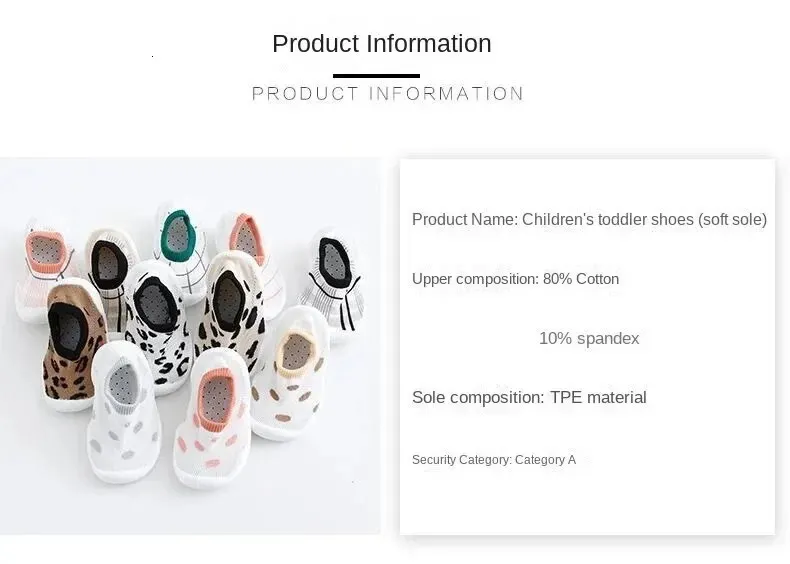Click the salmon-collared shoe at top center

[250, 250]
